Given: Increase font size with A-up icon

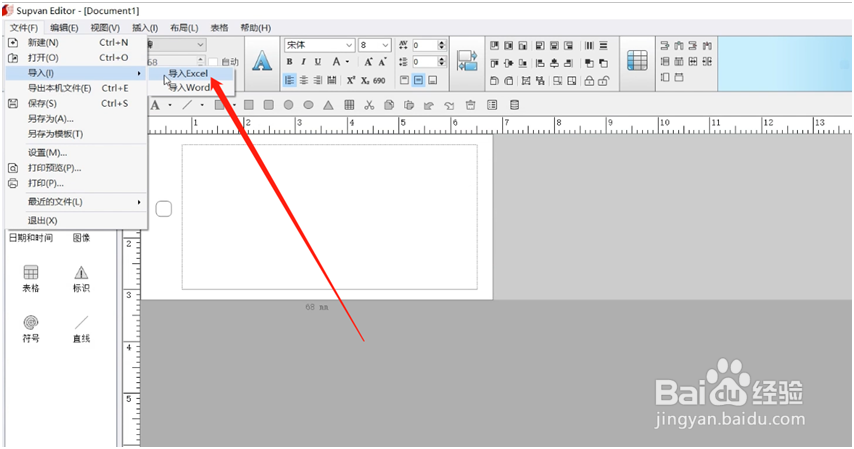Looking at the screenshot, I should [x=369, y=62].
